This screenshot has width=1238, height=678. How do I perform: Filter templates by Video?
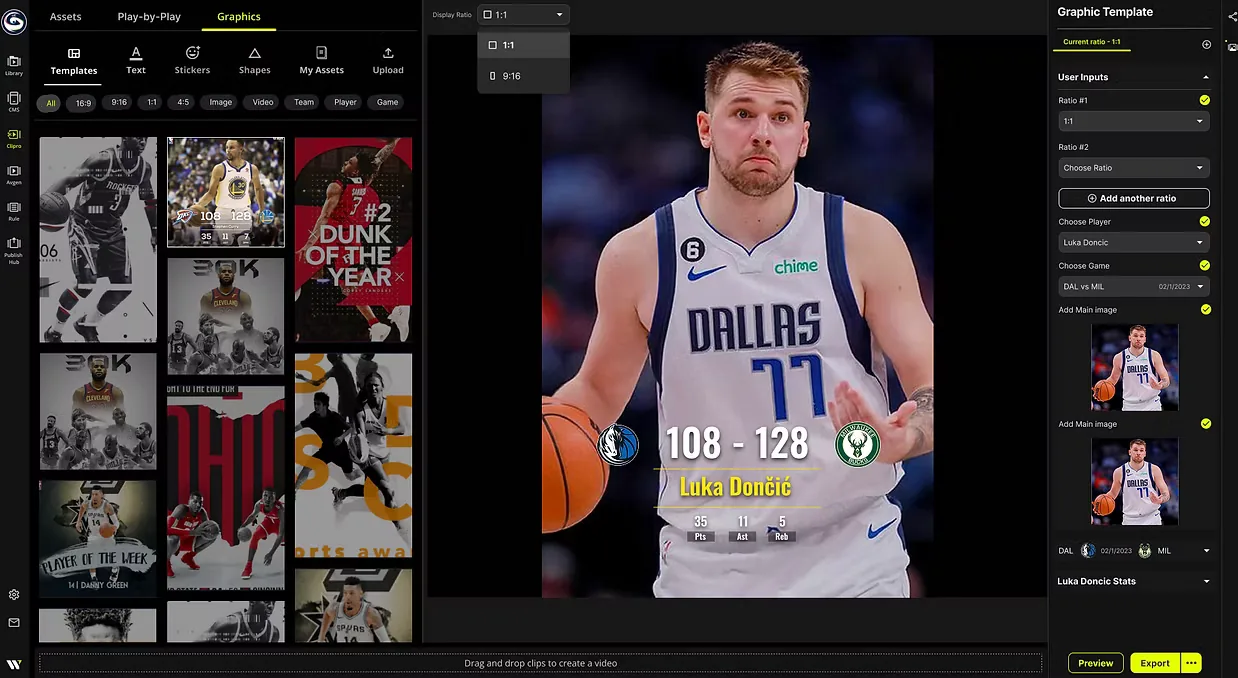tap(263, 102)
